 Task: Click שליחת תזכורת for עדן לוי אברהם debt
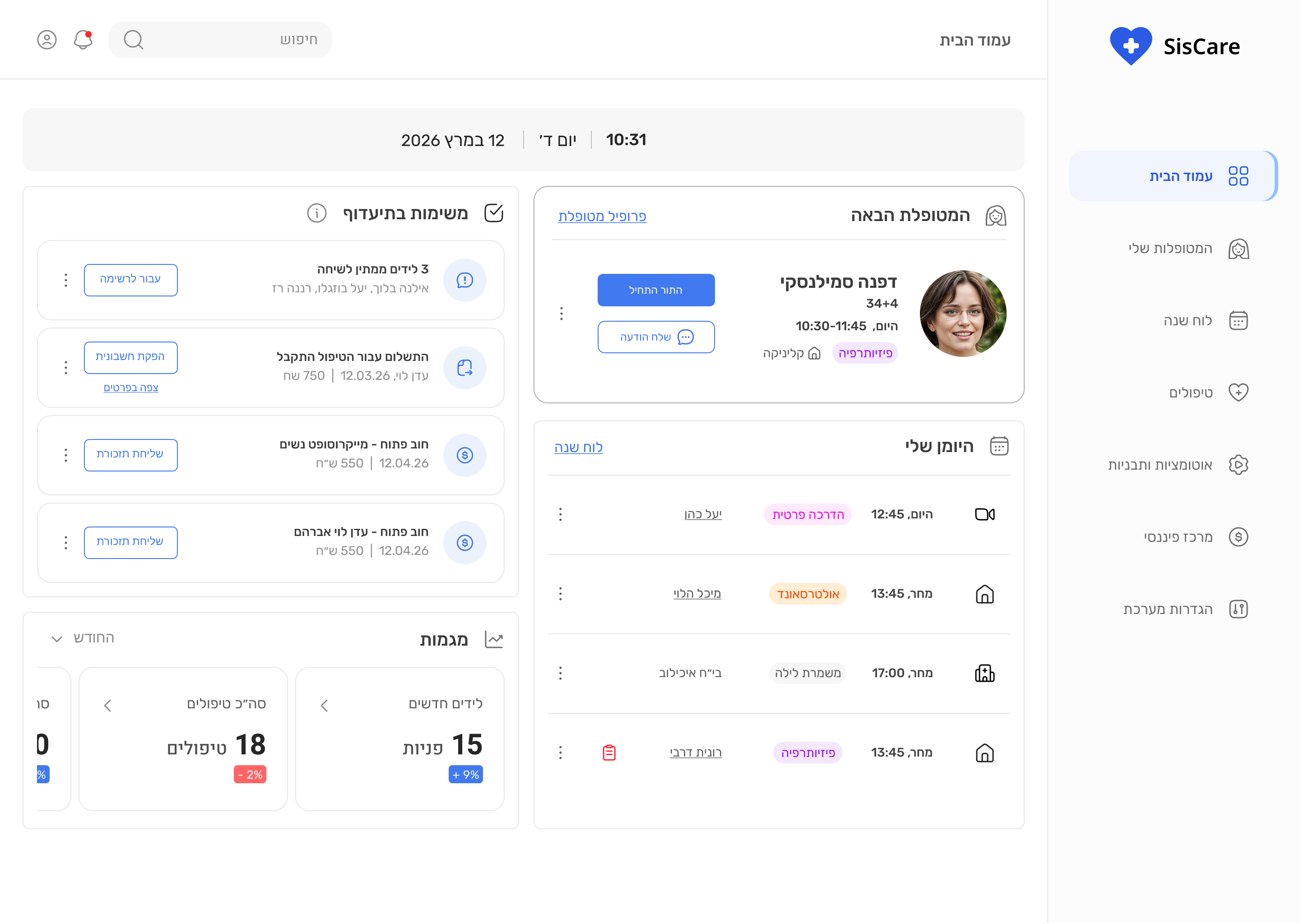point(131,543)
